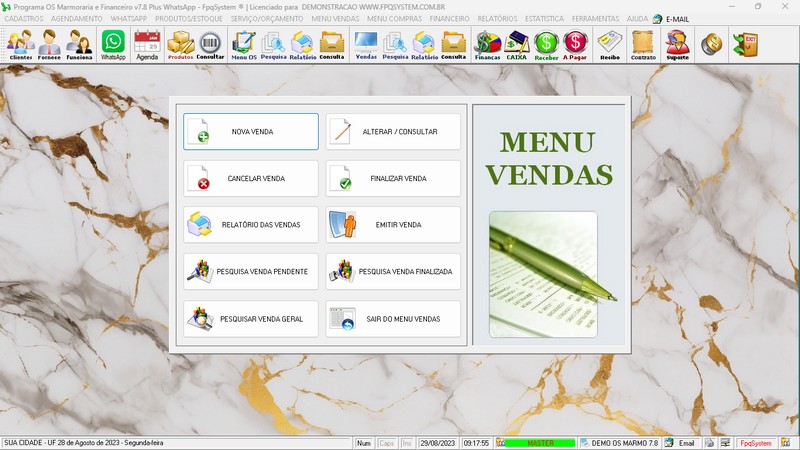Open the Menu OS icon

tap(244, 45)
